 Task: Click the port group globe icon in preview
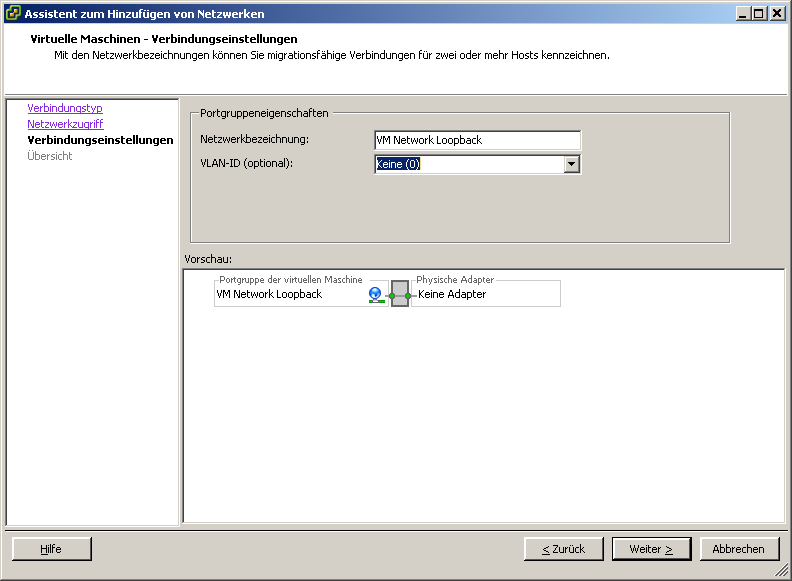pos(375,294)
